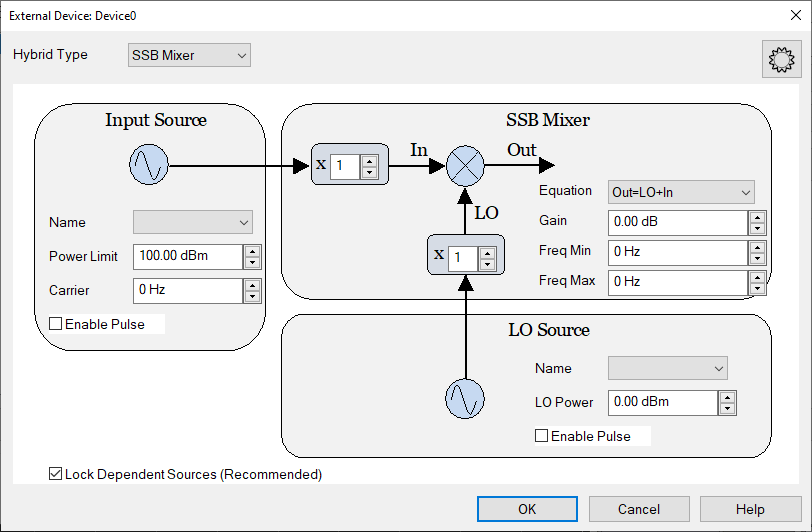Increase Freq Max with the up arrow
This screenshot has height=532, width=812.
point(757,277)
